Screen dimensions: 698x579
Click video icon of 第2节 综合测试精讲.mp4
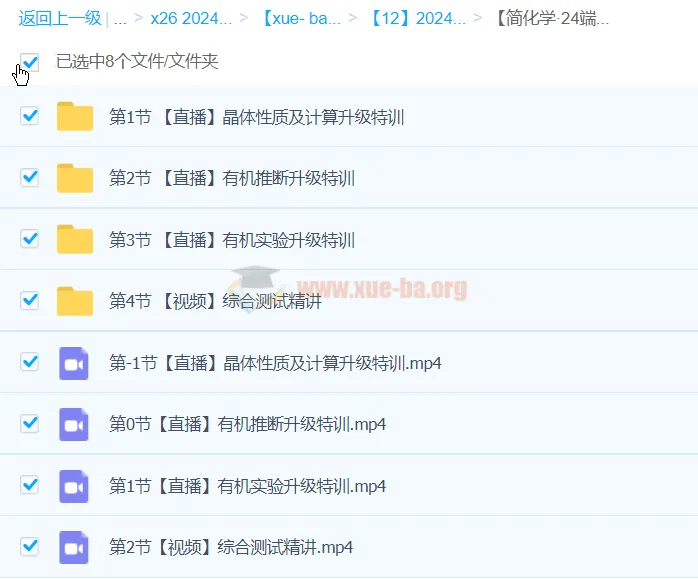click(x=75, y=547)
